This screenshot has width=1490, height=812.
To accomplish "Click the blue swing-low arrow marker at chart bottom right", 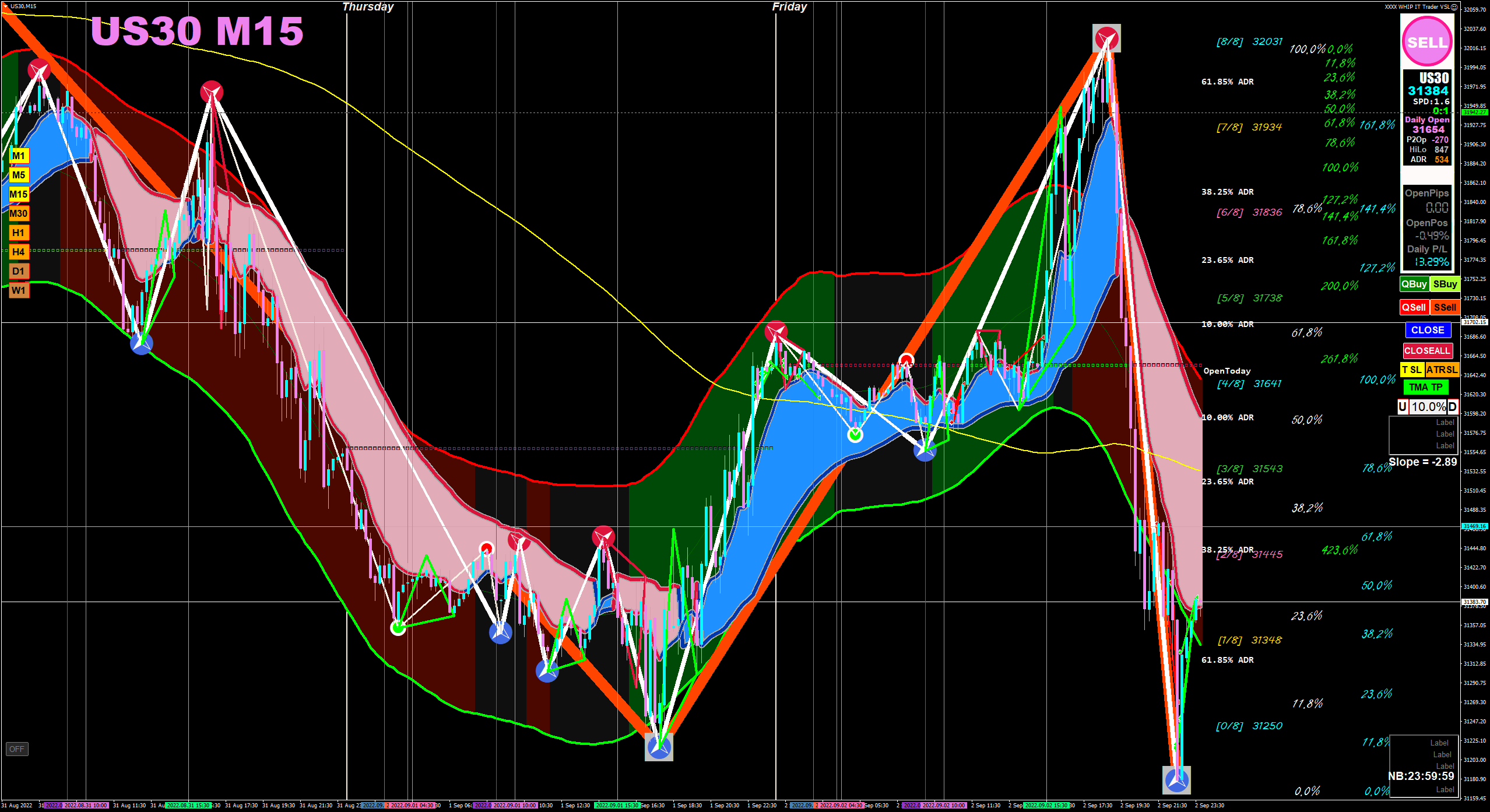I will (1176, 779).
